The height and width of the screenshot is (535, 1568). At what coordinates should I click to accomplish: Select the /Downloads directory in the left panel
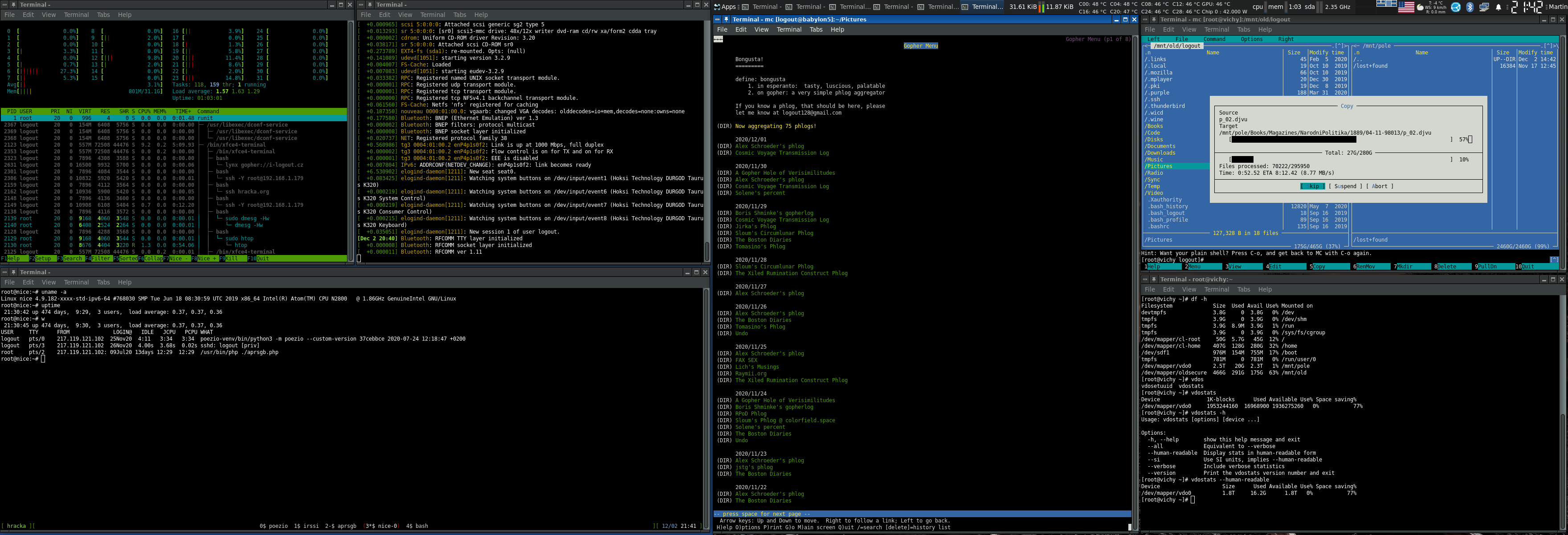coord(1160,153)
